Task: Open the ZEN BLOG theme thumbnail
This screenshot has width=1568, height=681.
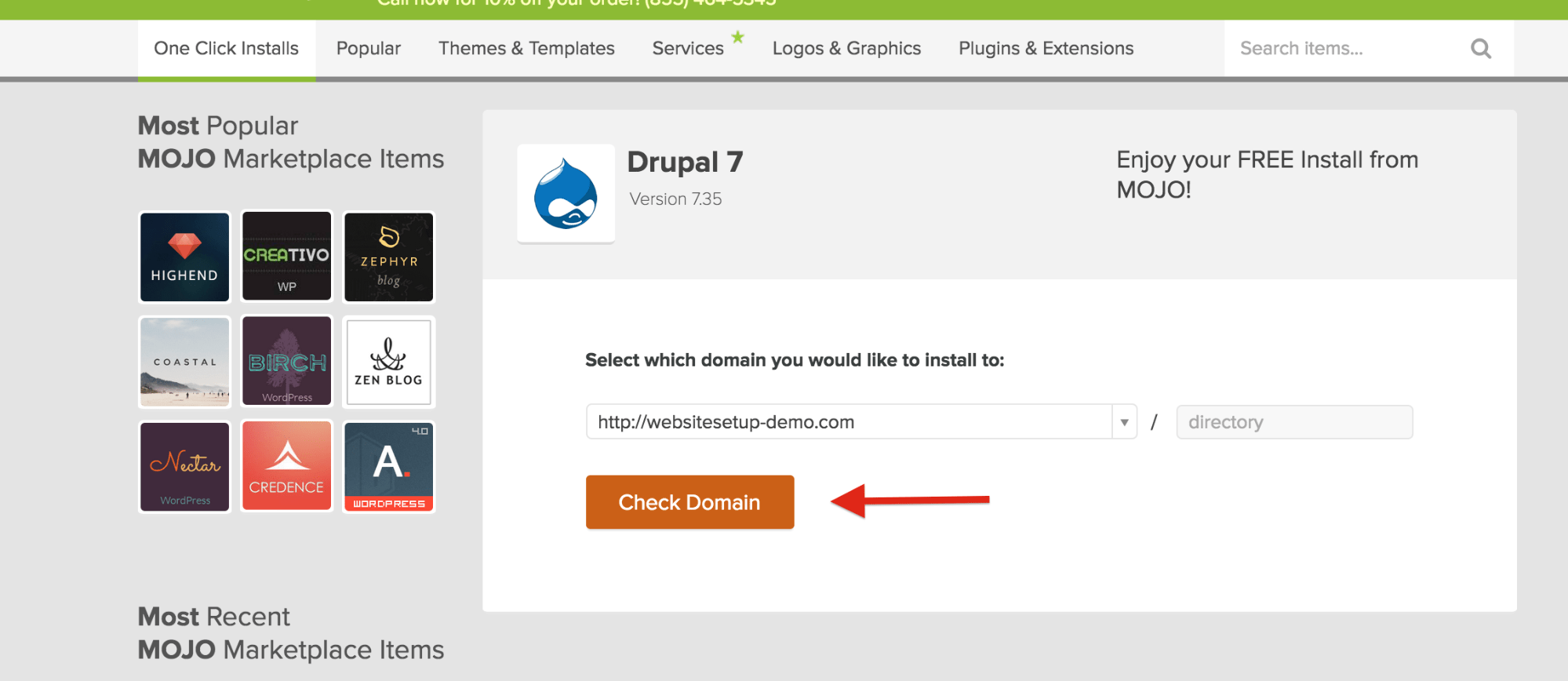Action: (389, 362)
